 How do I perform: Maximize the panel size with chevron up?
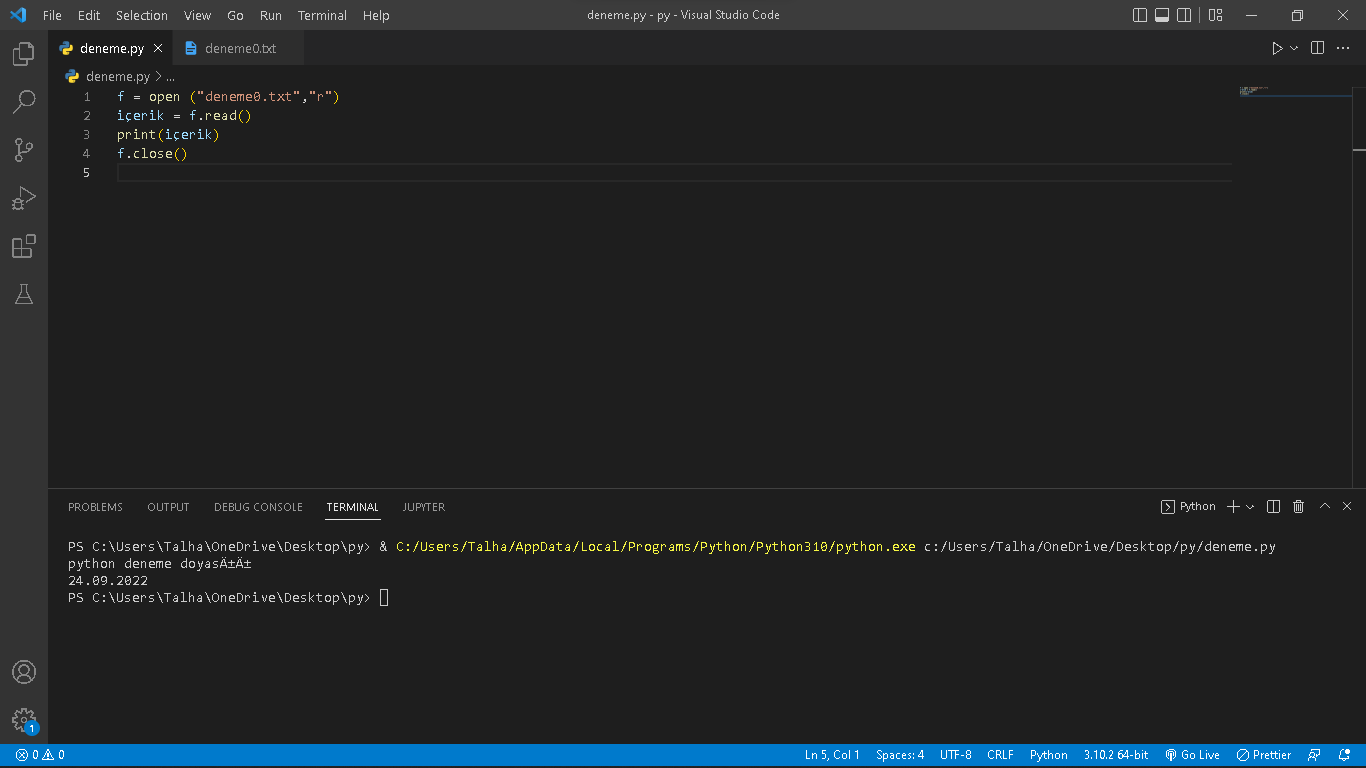click(x=1324, y=507)
